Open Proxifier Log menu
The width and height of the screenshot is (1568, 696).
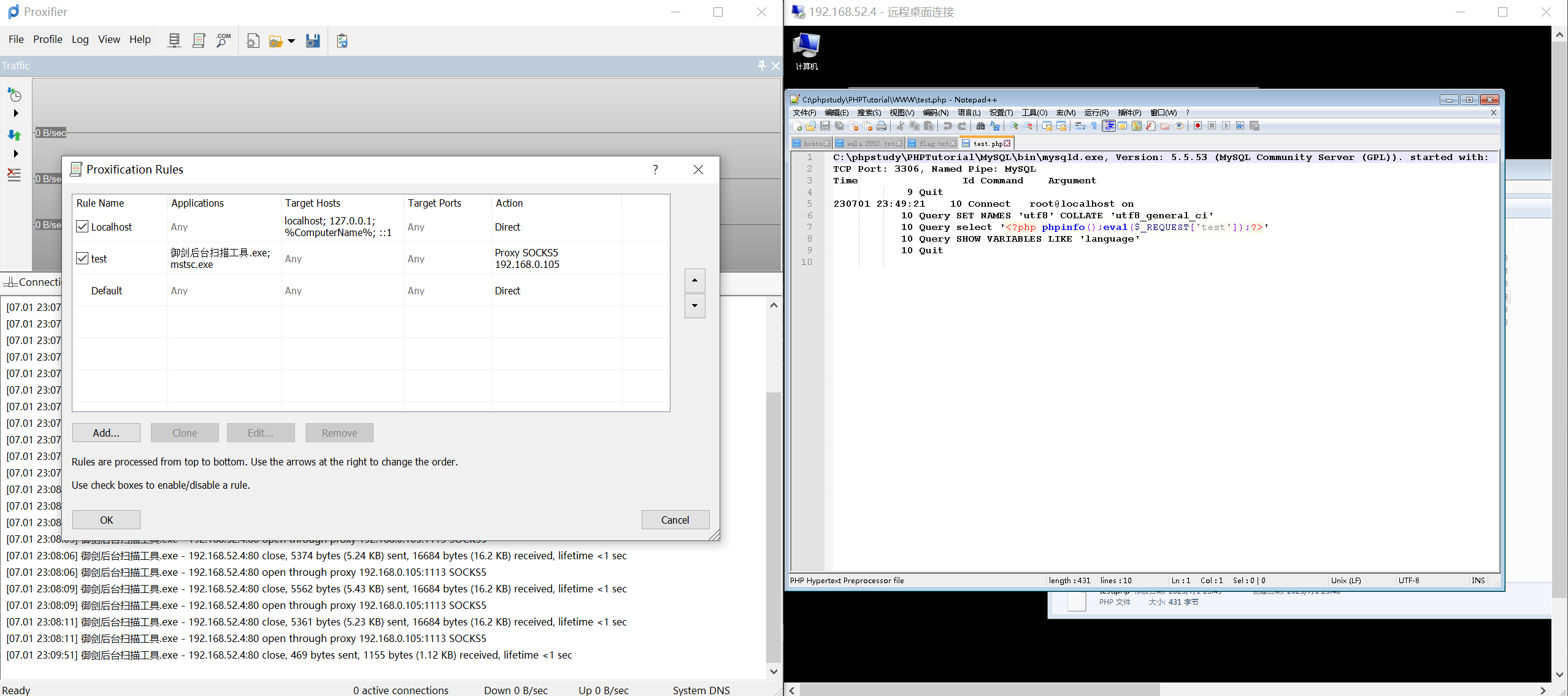(80, 39)
